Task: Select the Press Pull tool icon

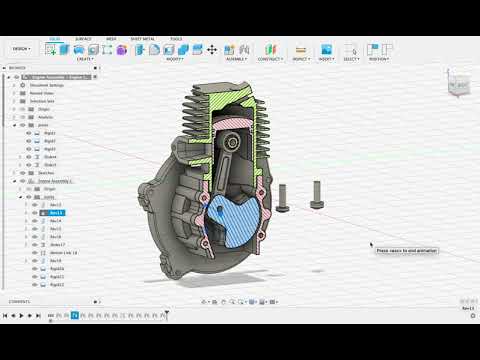Action: click(140, 50)
